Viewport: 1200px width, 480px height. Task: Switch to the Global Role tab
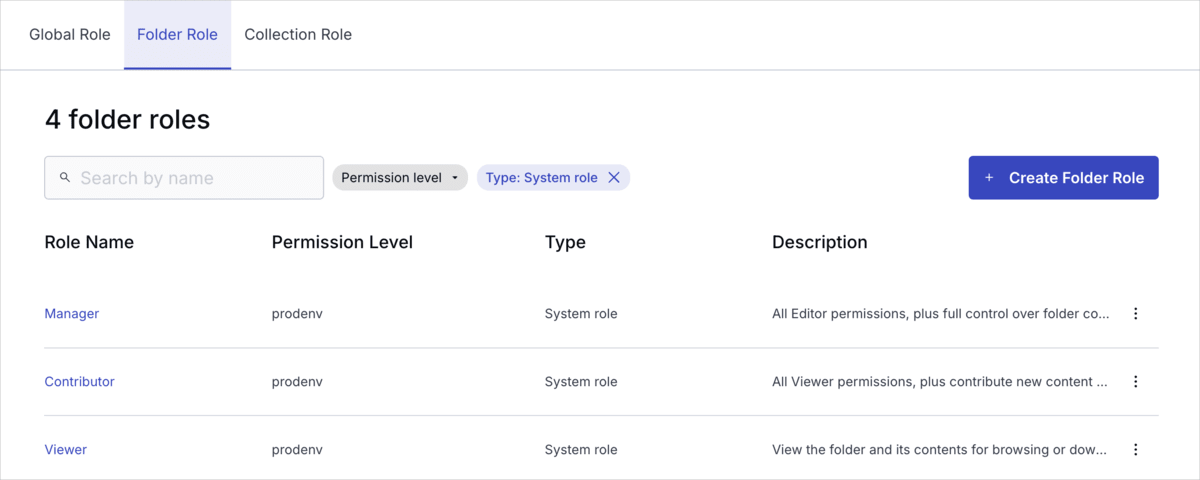coord(69,35)
